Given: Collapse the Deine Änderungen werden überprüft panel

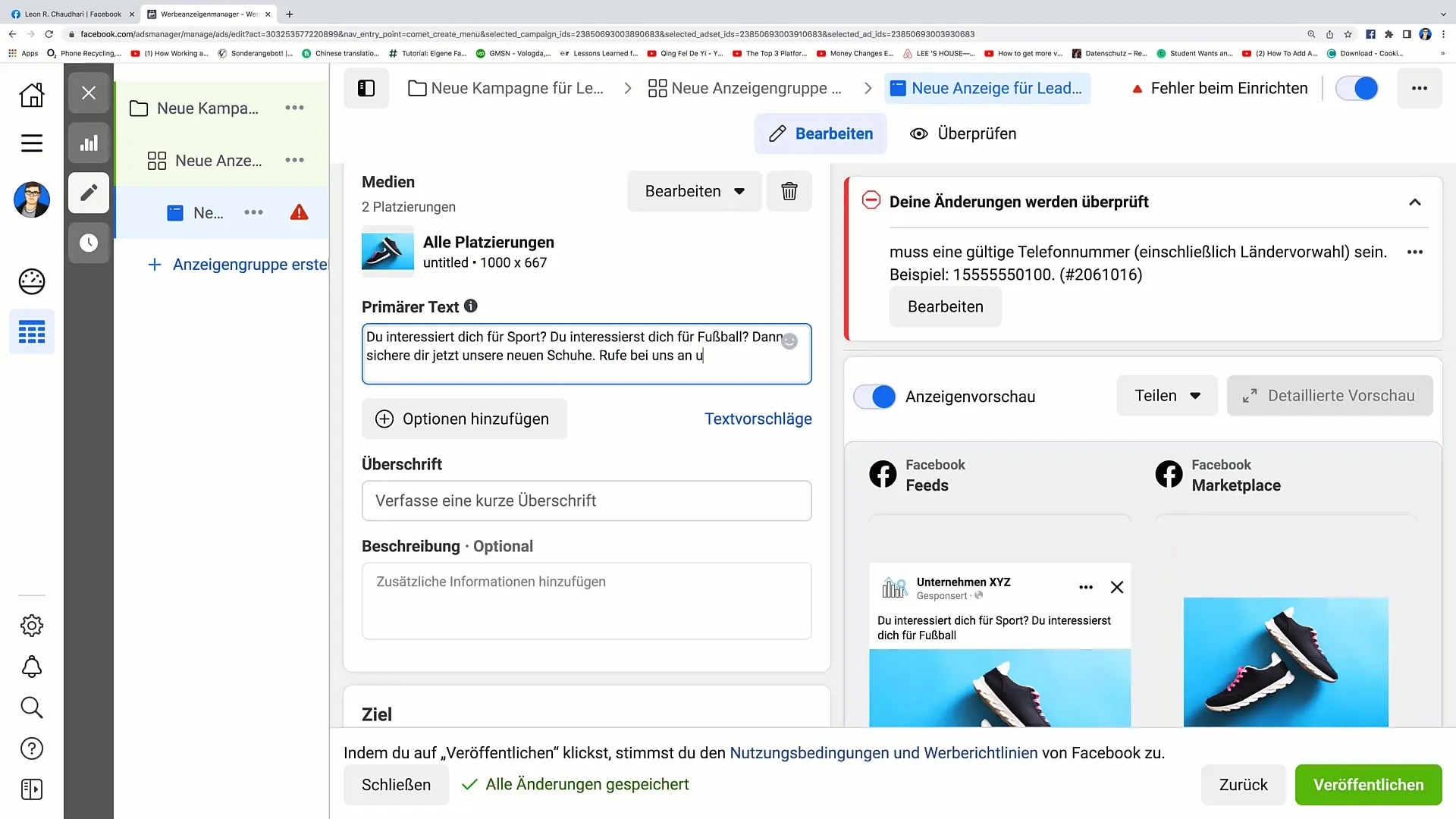Looking at the screenshot, I should click(1415, 202).
